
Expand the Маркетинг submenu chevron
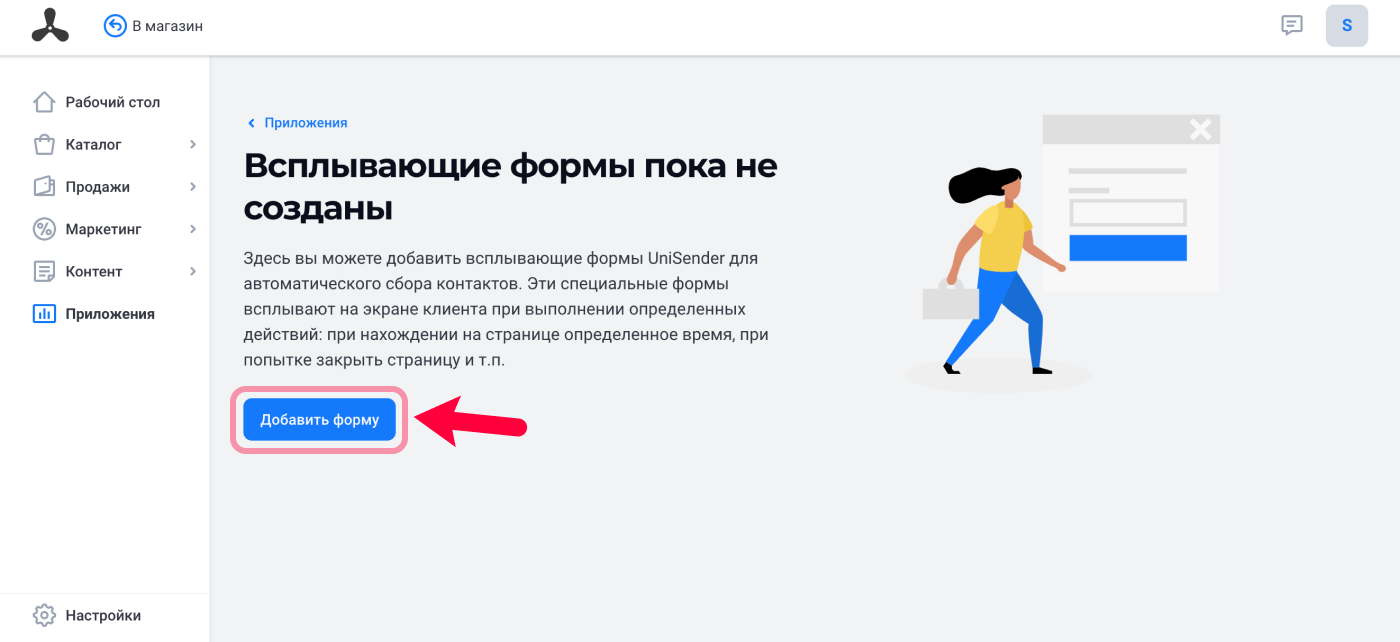[193, 229]
